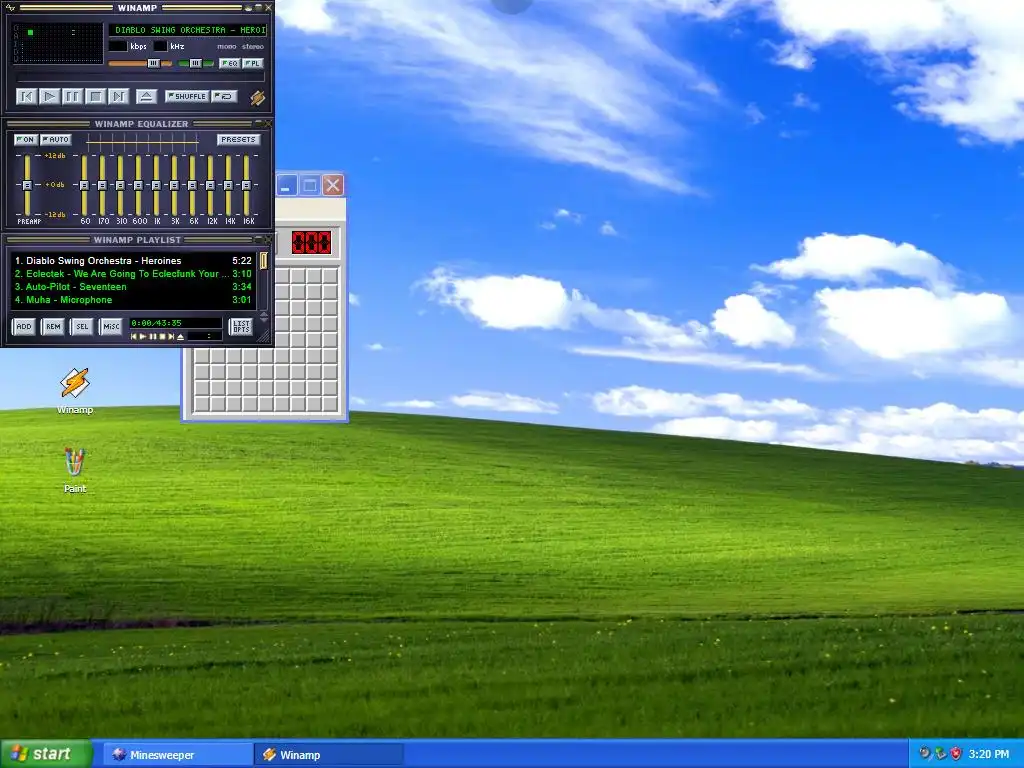Open file with the Eject button

(x=146, y=97)
